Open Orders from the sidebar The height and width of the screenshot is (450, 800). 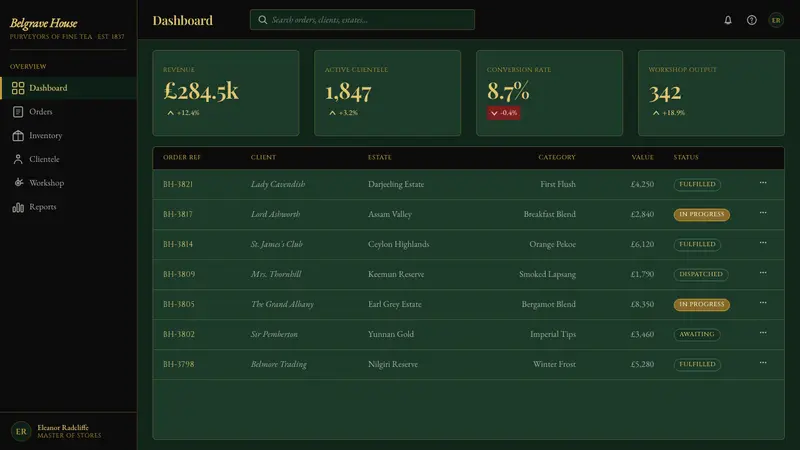68,112
